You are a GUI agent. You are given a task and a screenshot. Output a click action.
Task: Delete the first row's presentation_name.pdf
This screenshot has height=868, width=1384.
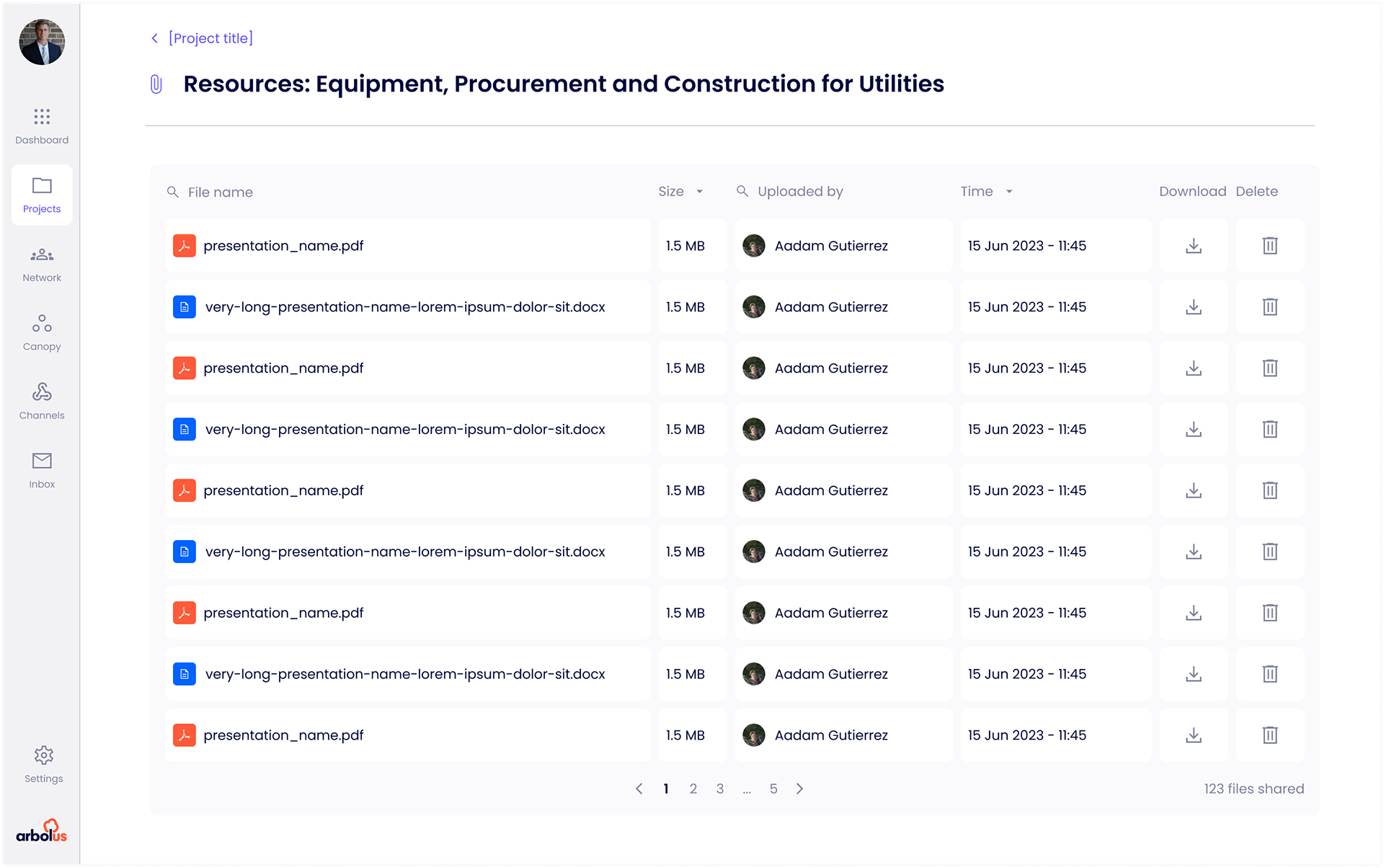[1270, 246]
